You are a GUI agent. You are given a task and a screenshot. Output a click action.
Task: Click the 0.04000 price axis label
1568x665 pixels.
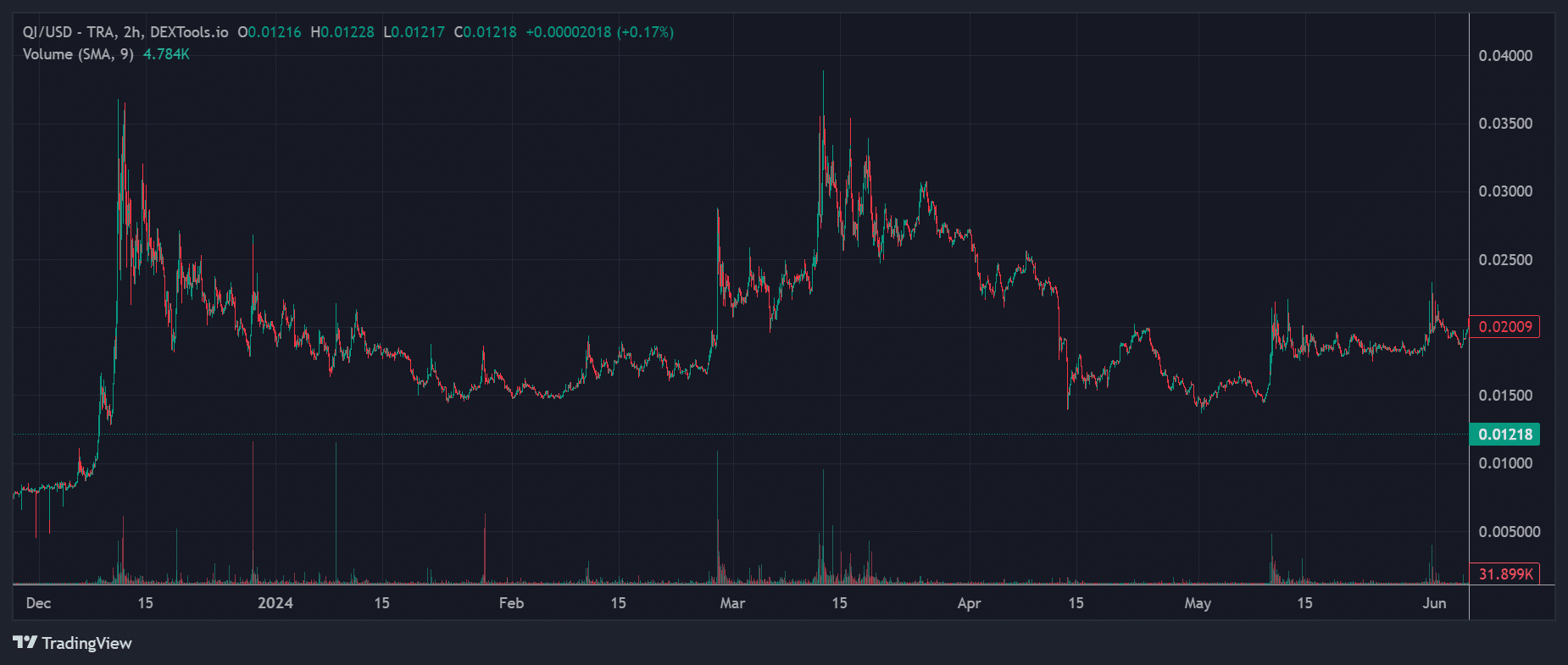(x=1505, y=56)
